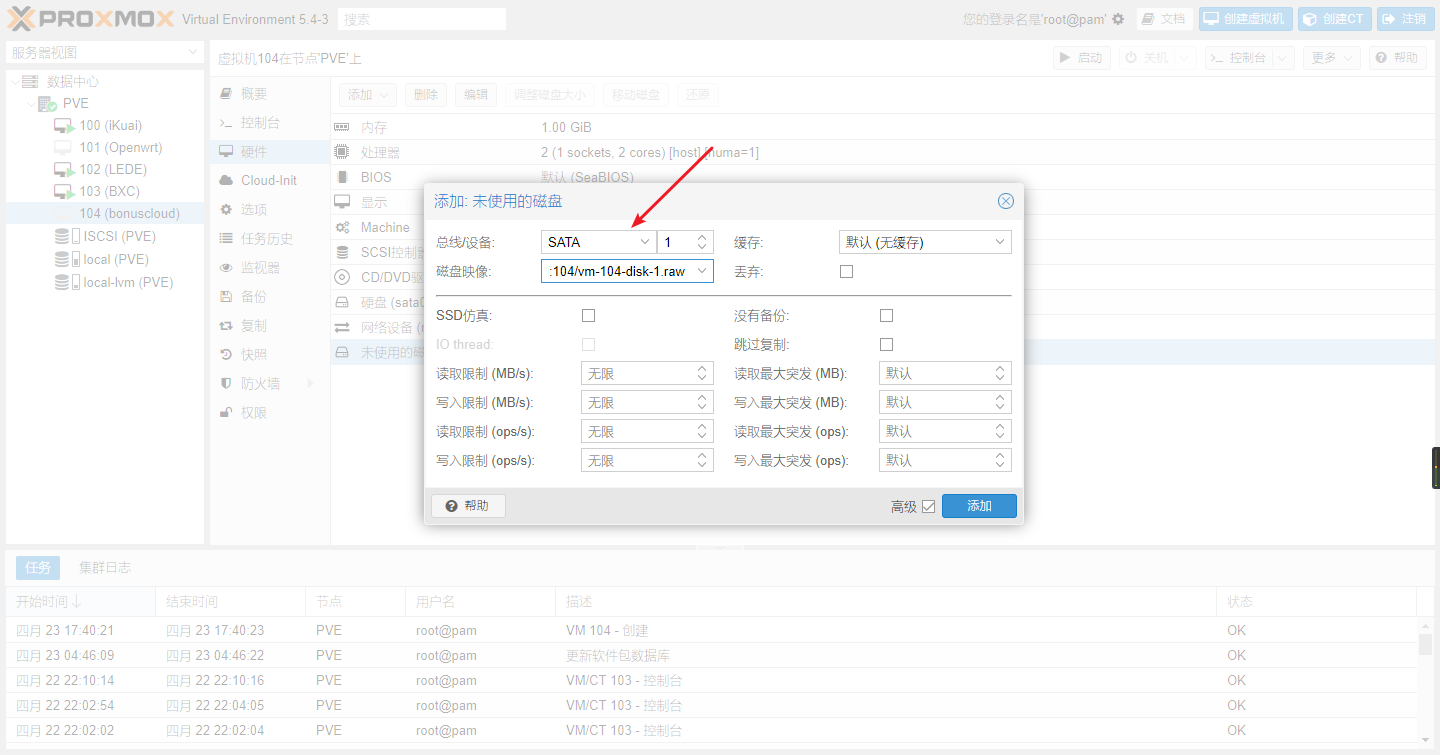Image resolution: width=1440 pixels, height=755 pixels.
Task: Click the 创建虚拟机 button
Action: click(1246, 19)
